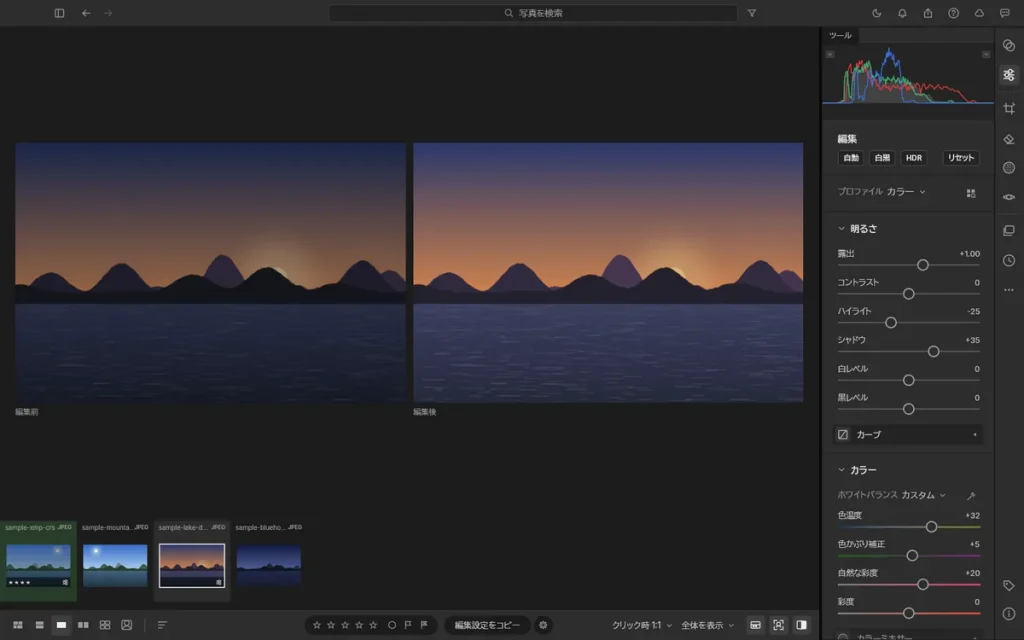Open the feedback chat icon
Screen dimensions: 1024x640
point(1004,13)
